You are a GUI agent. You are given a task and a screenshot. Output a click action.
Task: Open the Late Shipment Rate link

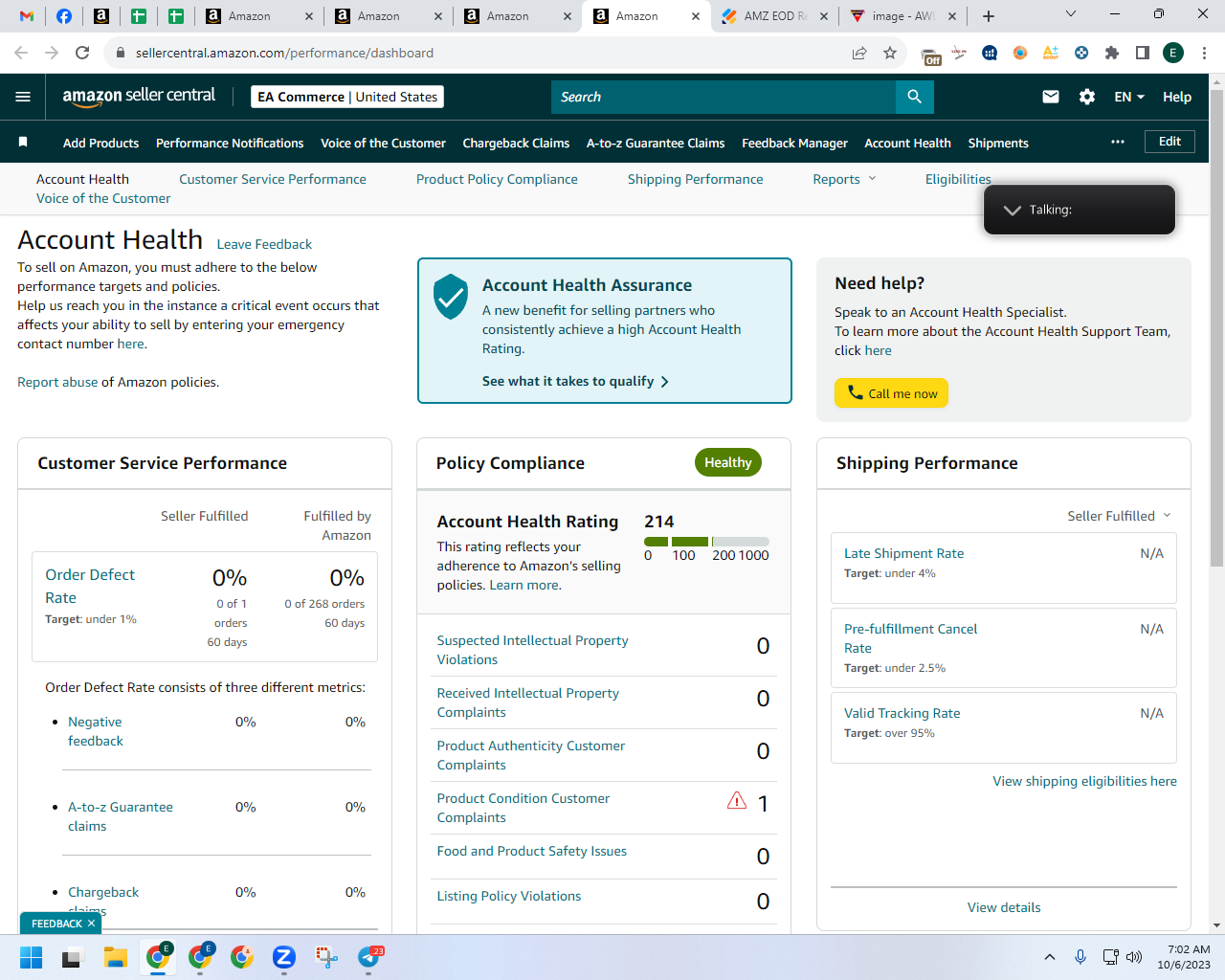click(x=903, y=553)
